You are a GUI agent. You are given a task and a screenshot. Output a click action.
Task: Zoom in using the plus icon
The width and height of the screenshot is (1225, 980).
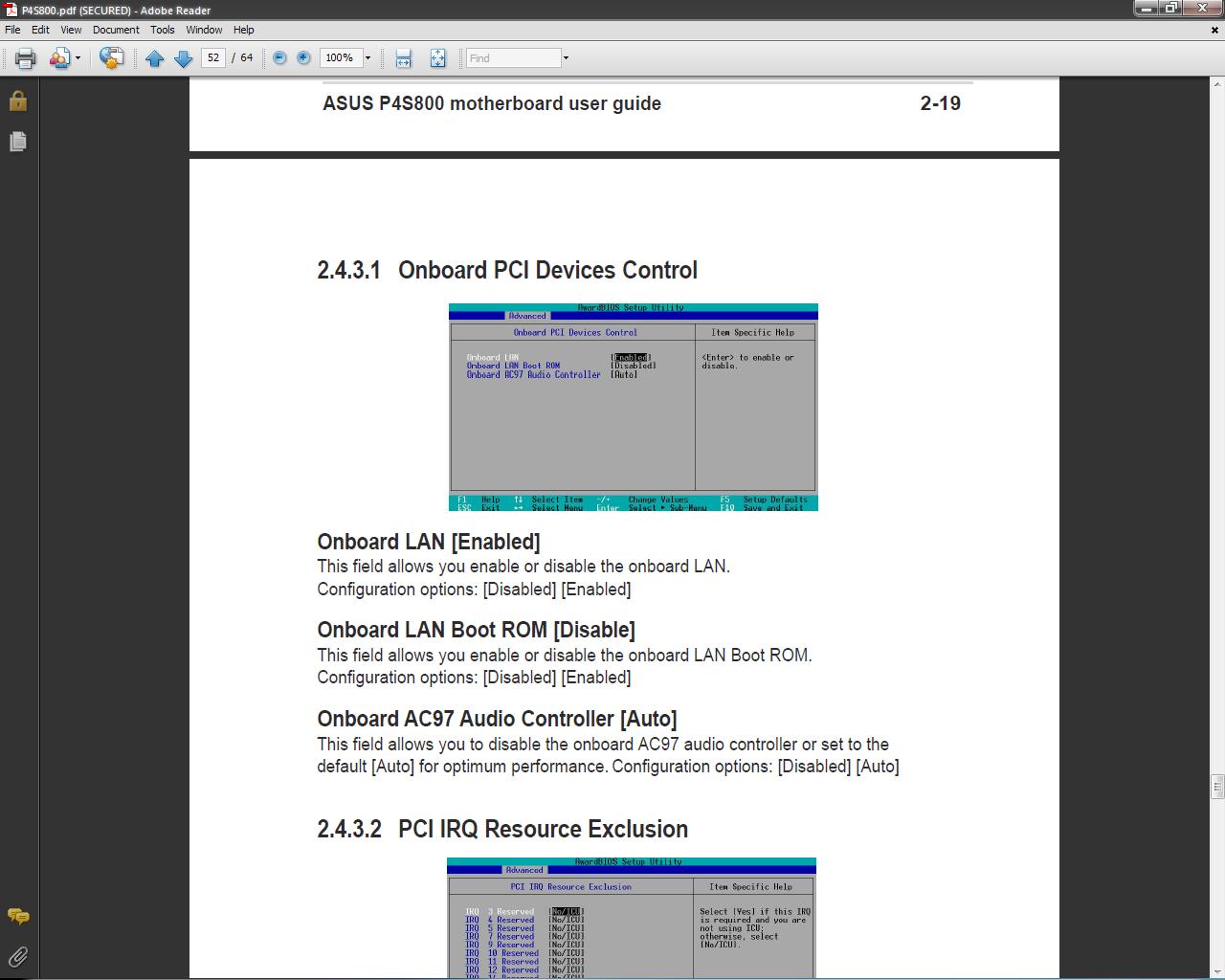click(303, 57)
